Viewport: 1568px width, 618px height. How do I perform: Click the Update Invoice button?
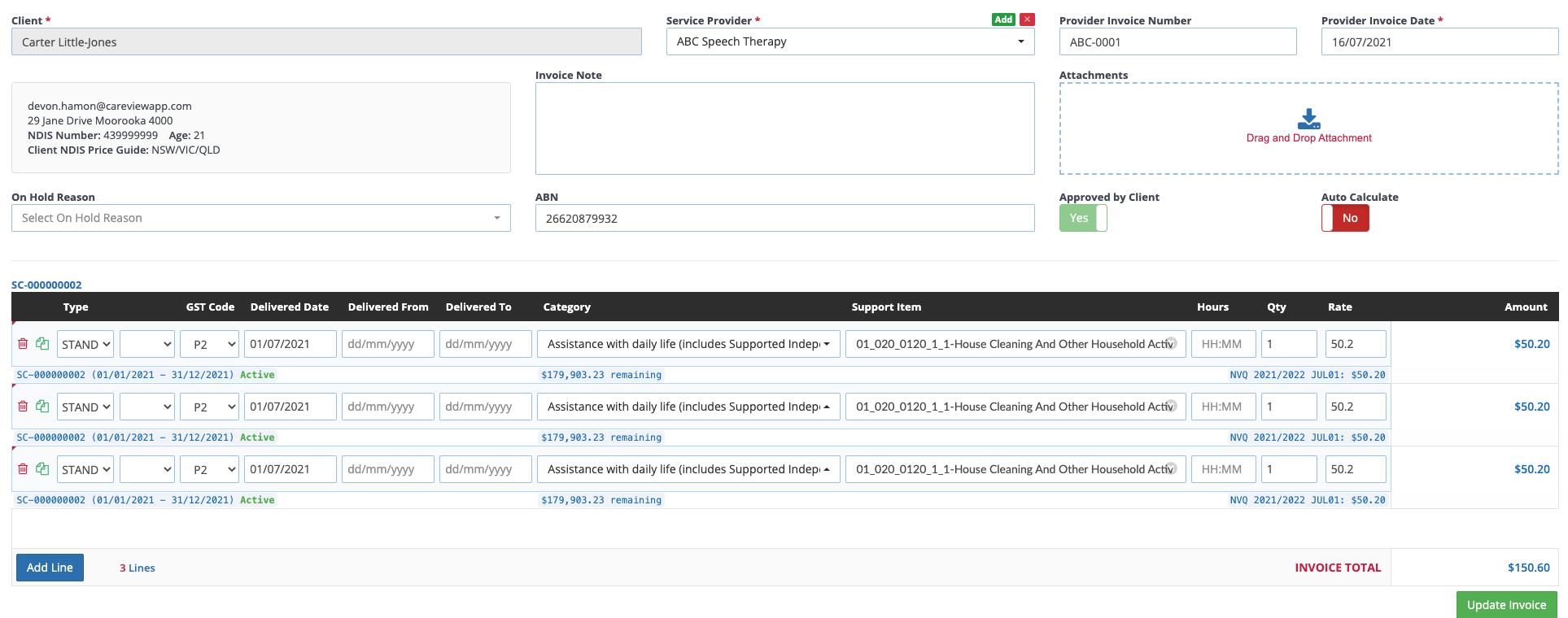(1506, 605)
